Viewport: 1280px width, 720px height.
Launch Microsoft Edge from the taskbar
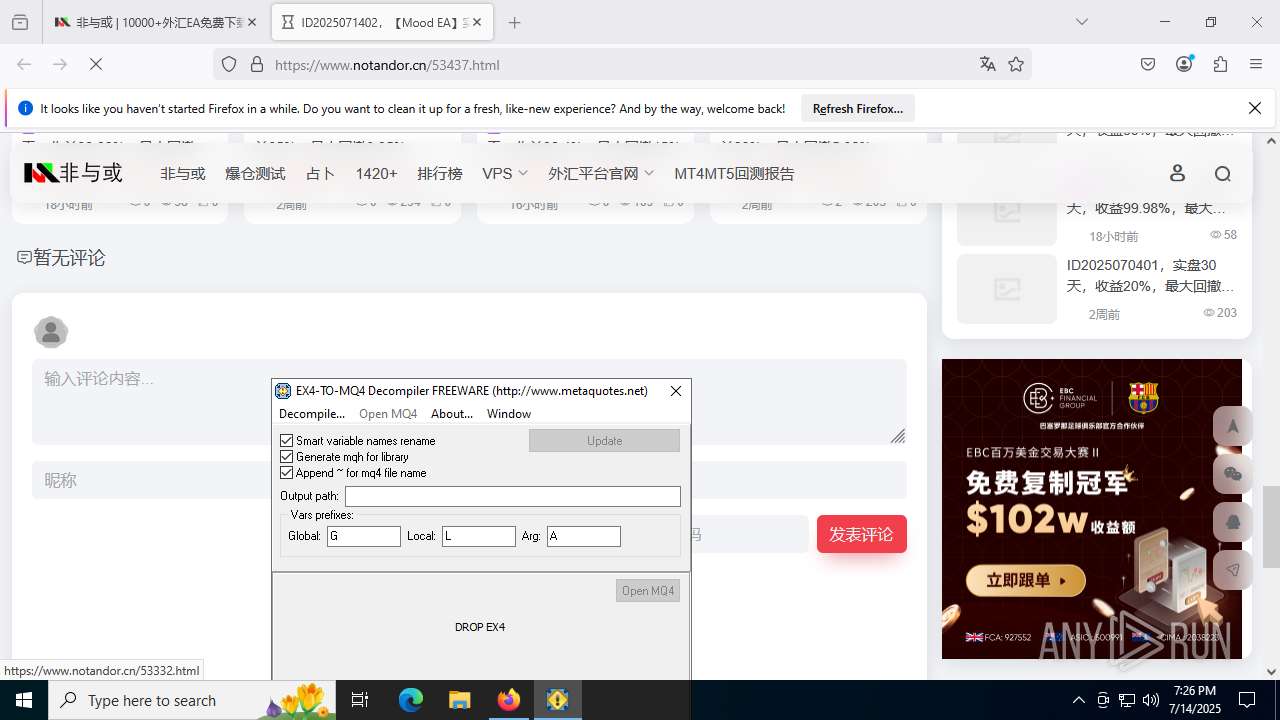(x=411, y=700)
